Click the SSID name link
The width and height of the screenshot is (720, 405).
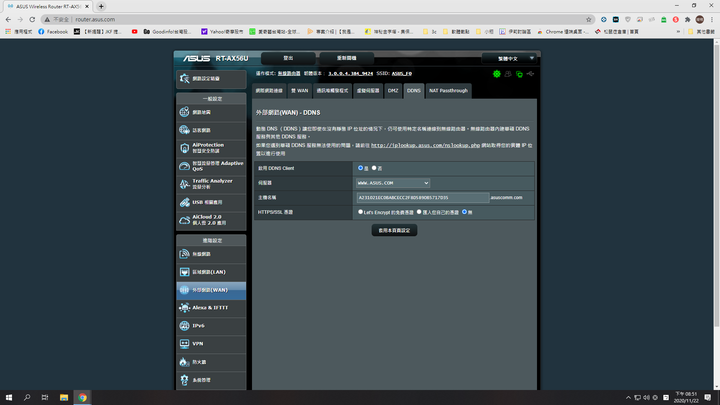coord(402,73)
